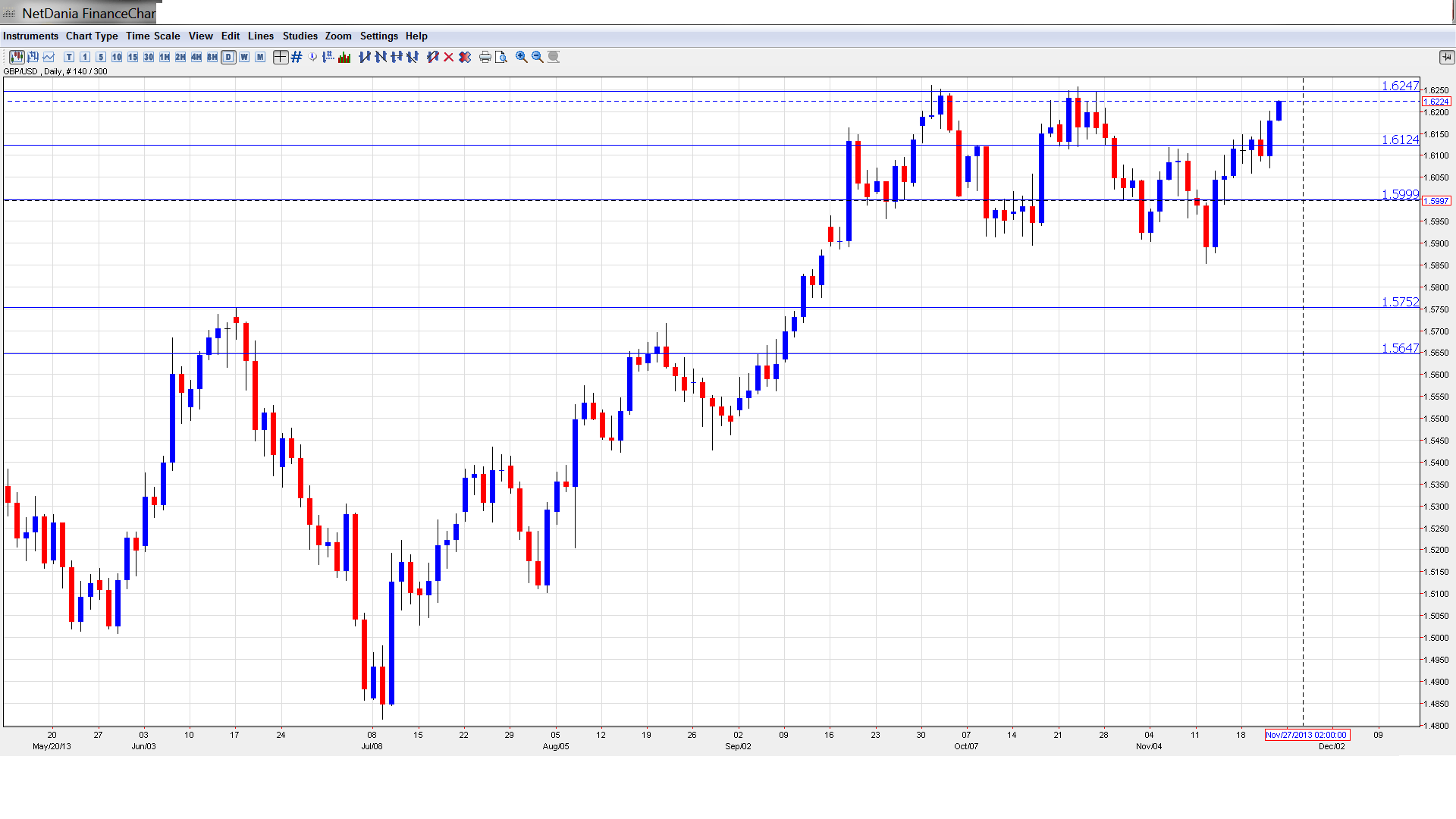Image resolution: width=1456 pixels, height=819 pixels.
Task: Switch to the line chart icon
Action: 49,57
